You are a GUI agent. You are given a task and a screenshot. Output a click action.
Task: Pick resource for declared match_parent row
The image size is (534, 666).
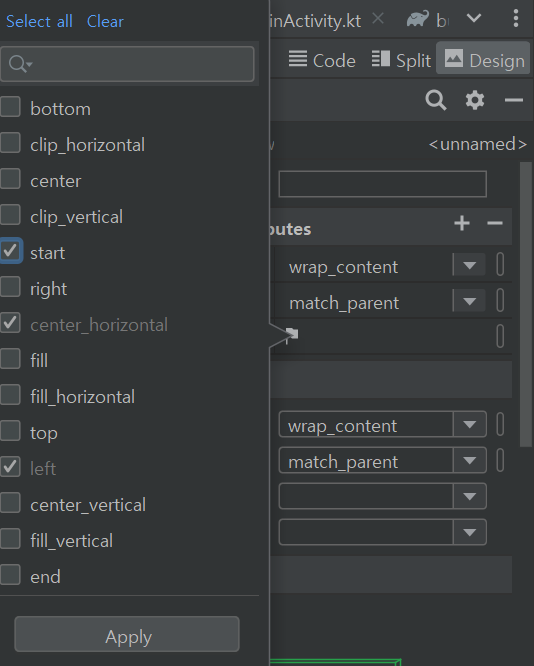[500, 300]
